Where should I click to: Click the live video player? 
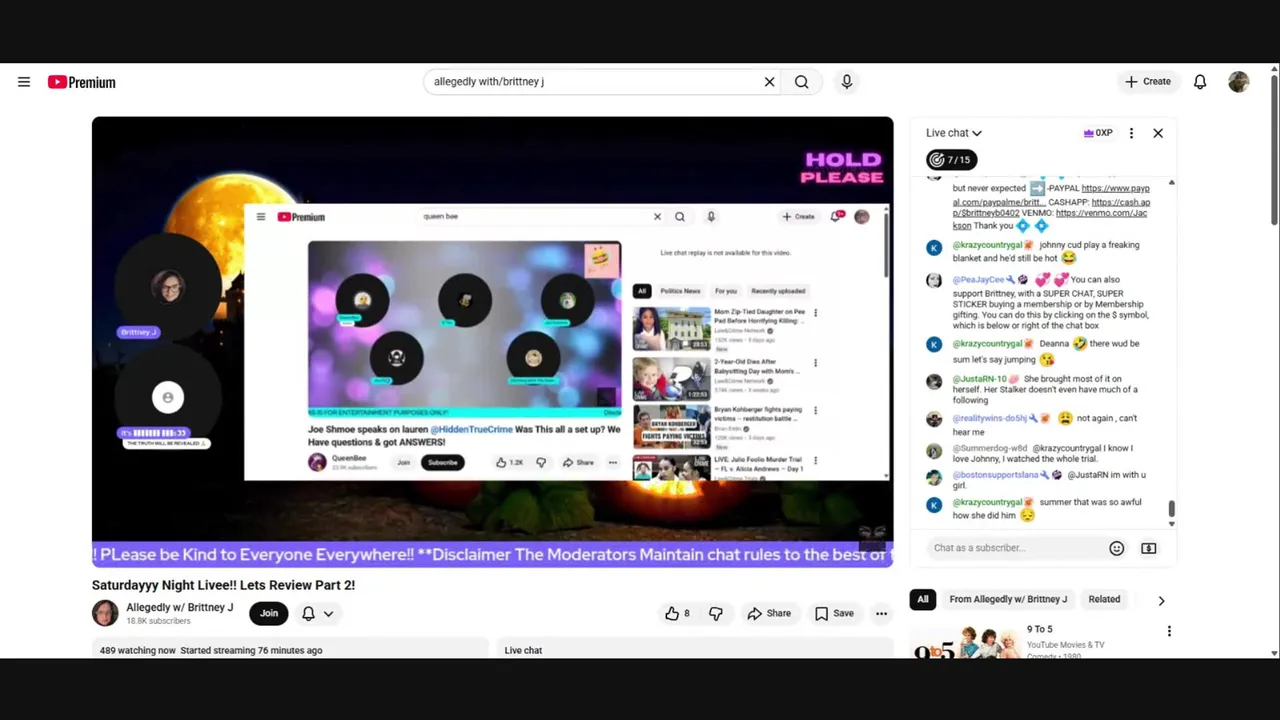point(492,341)
